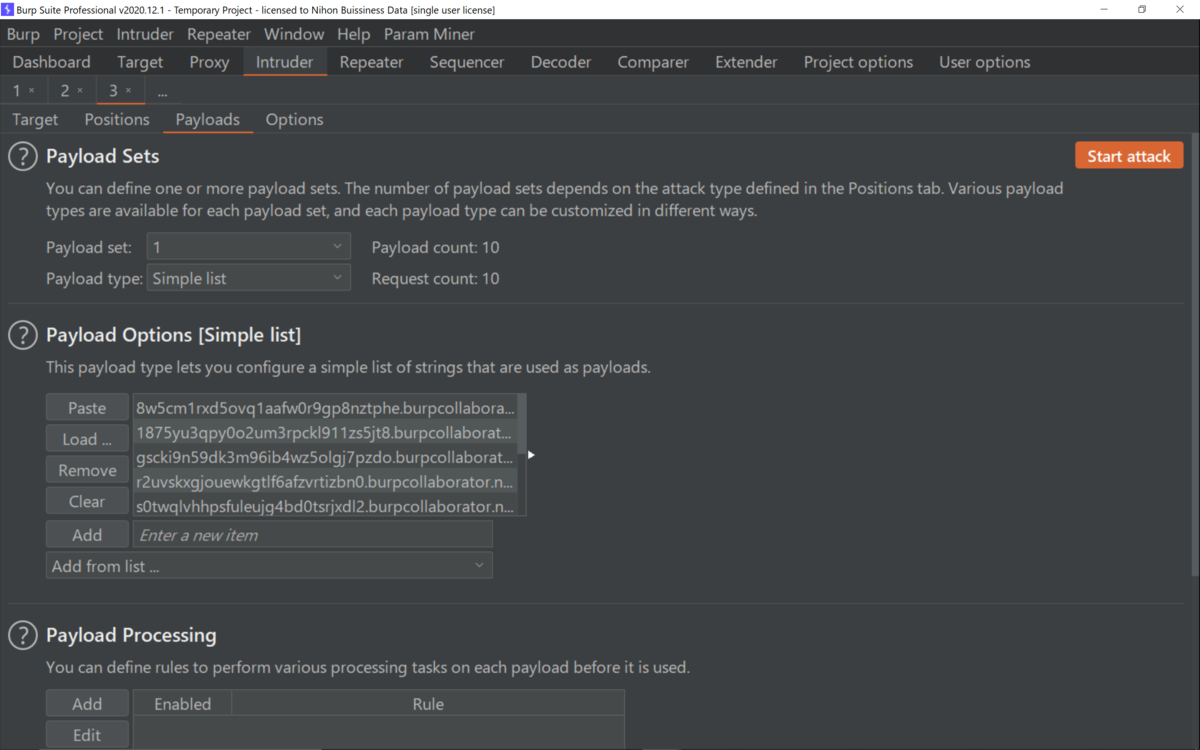Open the Options sub-tab
Image resolution: width=1200 pixels, height=750 pixels.
[x=294, y=119]
